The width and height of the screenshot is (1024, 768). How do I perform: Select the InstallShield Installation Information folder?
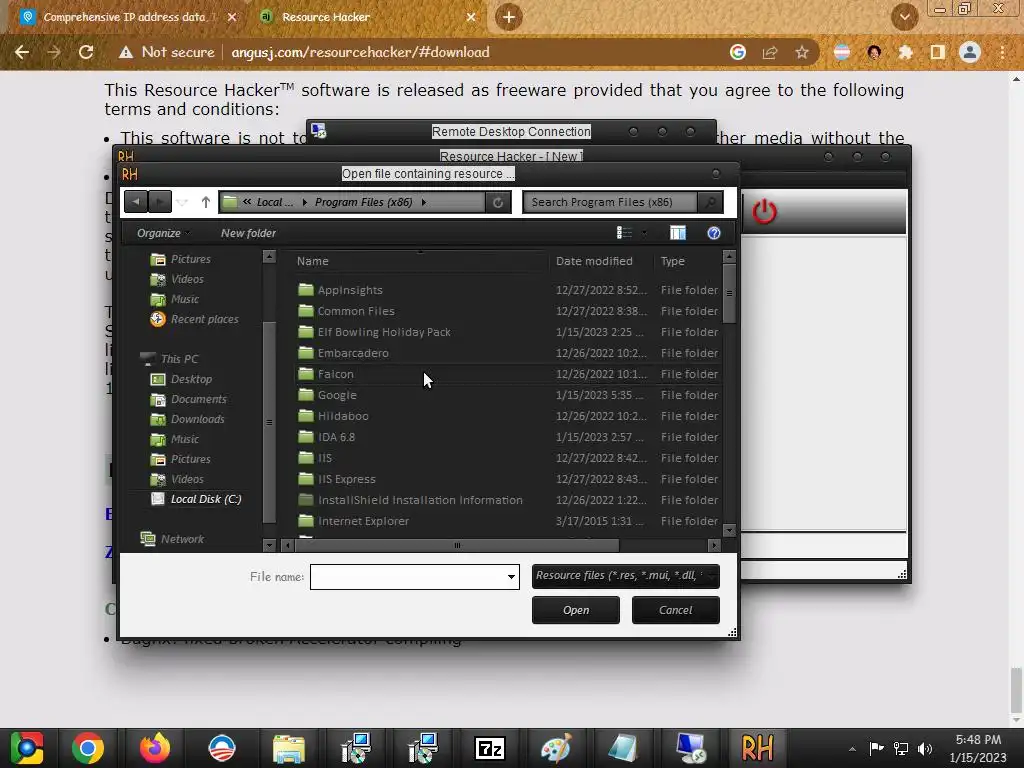click(508, 500)
